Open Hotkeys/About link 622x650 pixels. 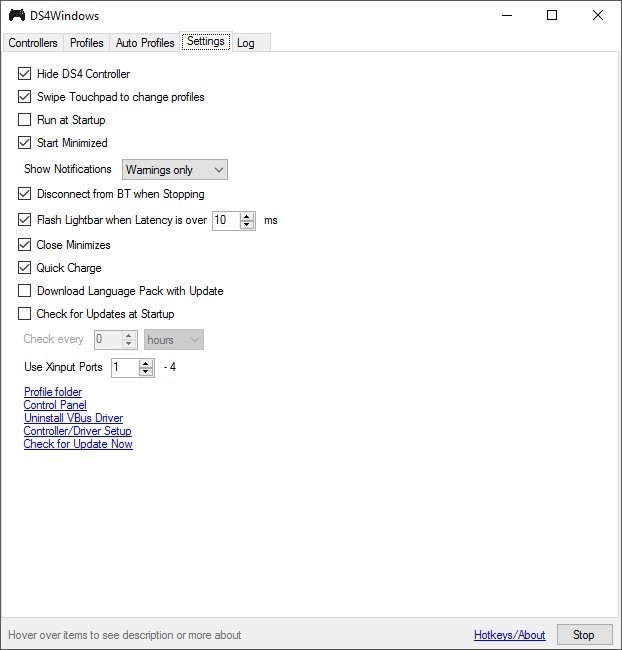click(510, 635)
